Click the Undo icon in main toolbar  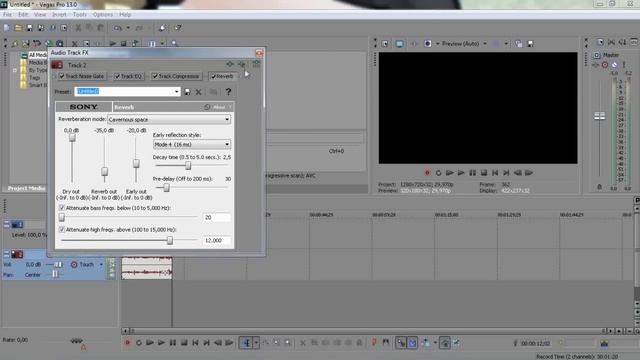118,28
